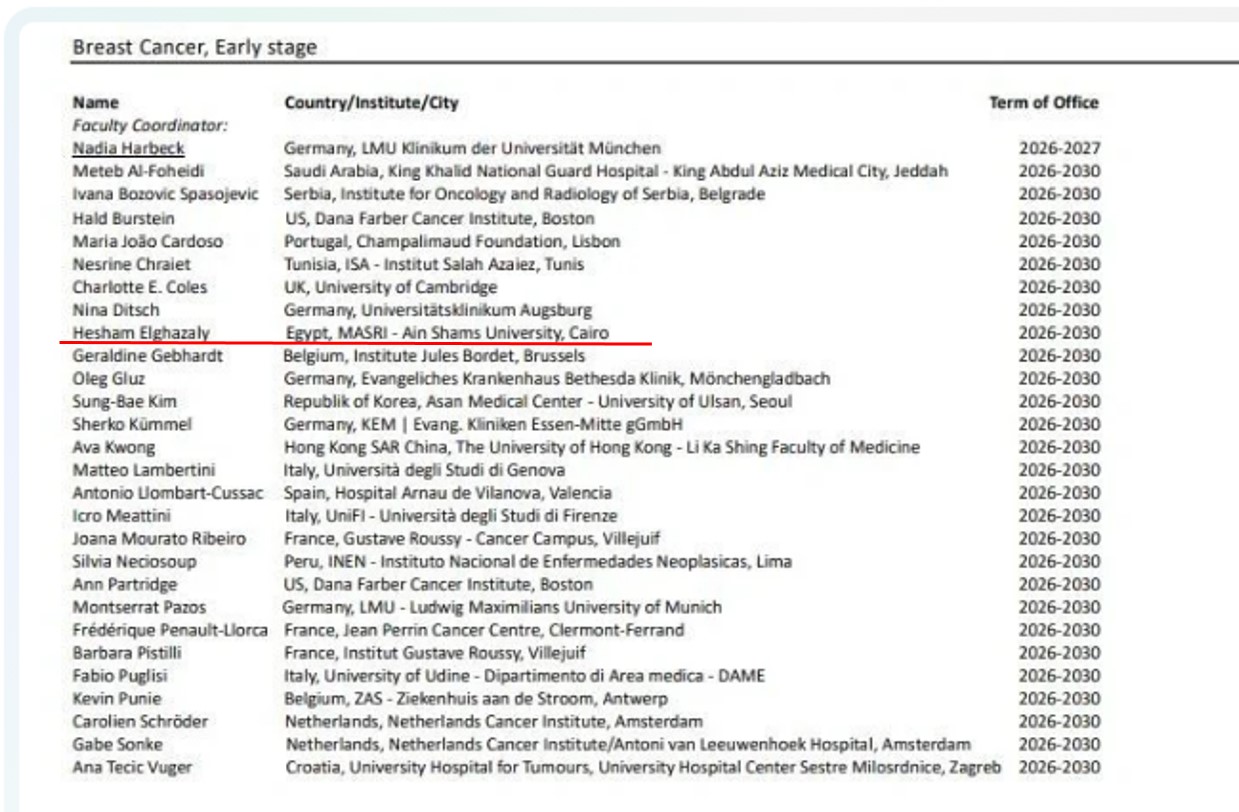The width and height of the screenshot is (1239, 812).
Task: Click the underlined Nadia Harbeck name
Action: (128, 148)
